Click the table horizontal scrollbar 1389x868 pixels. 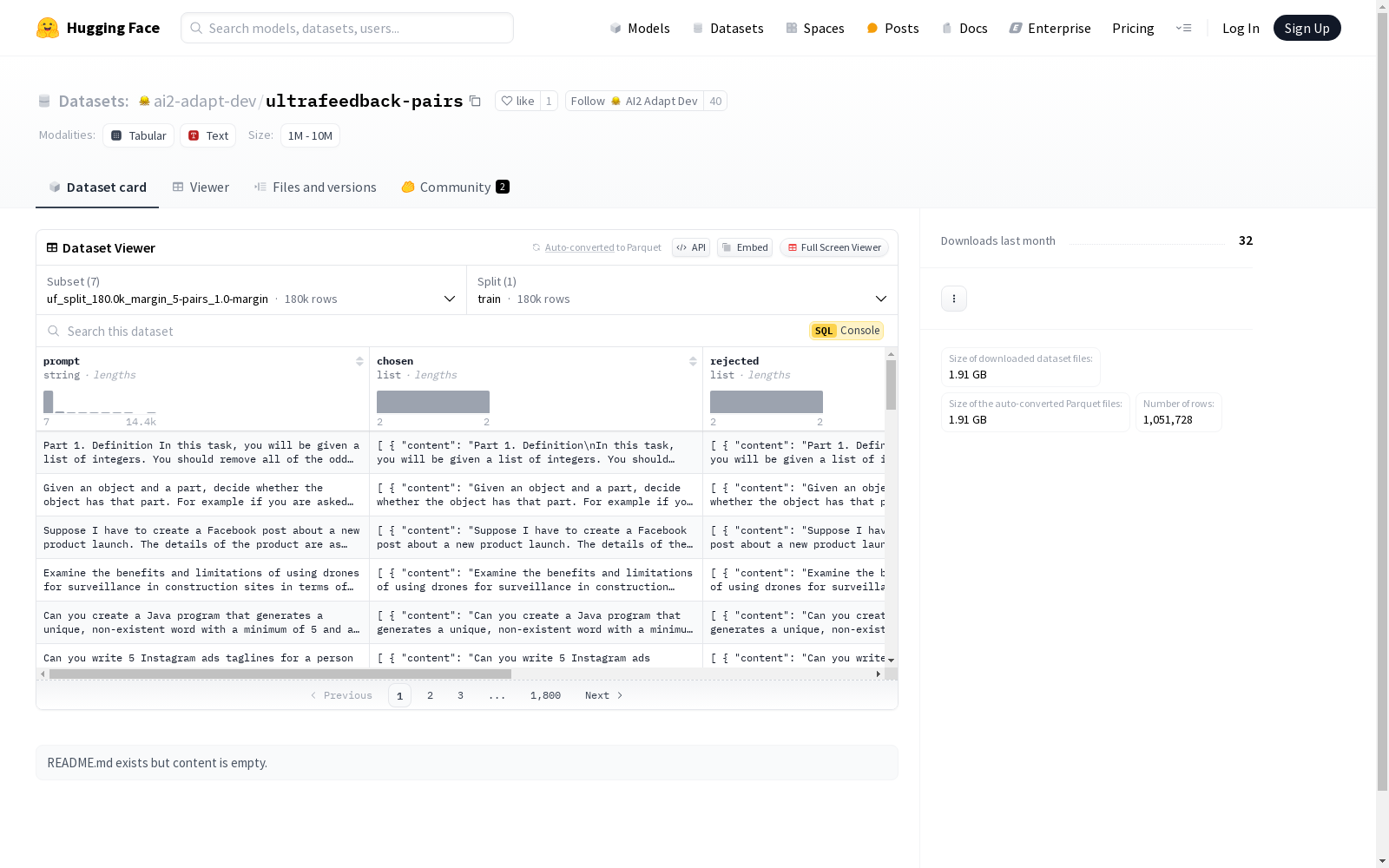pos(280,674)
